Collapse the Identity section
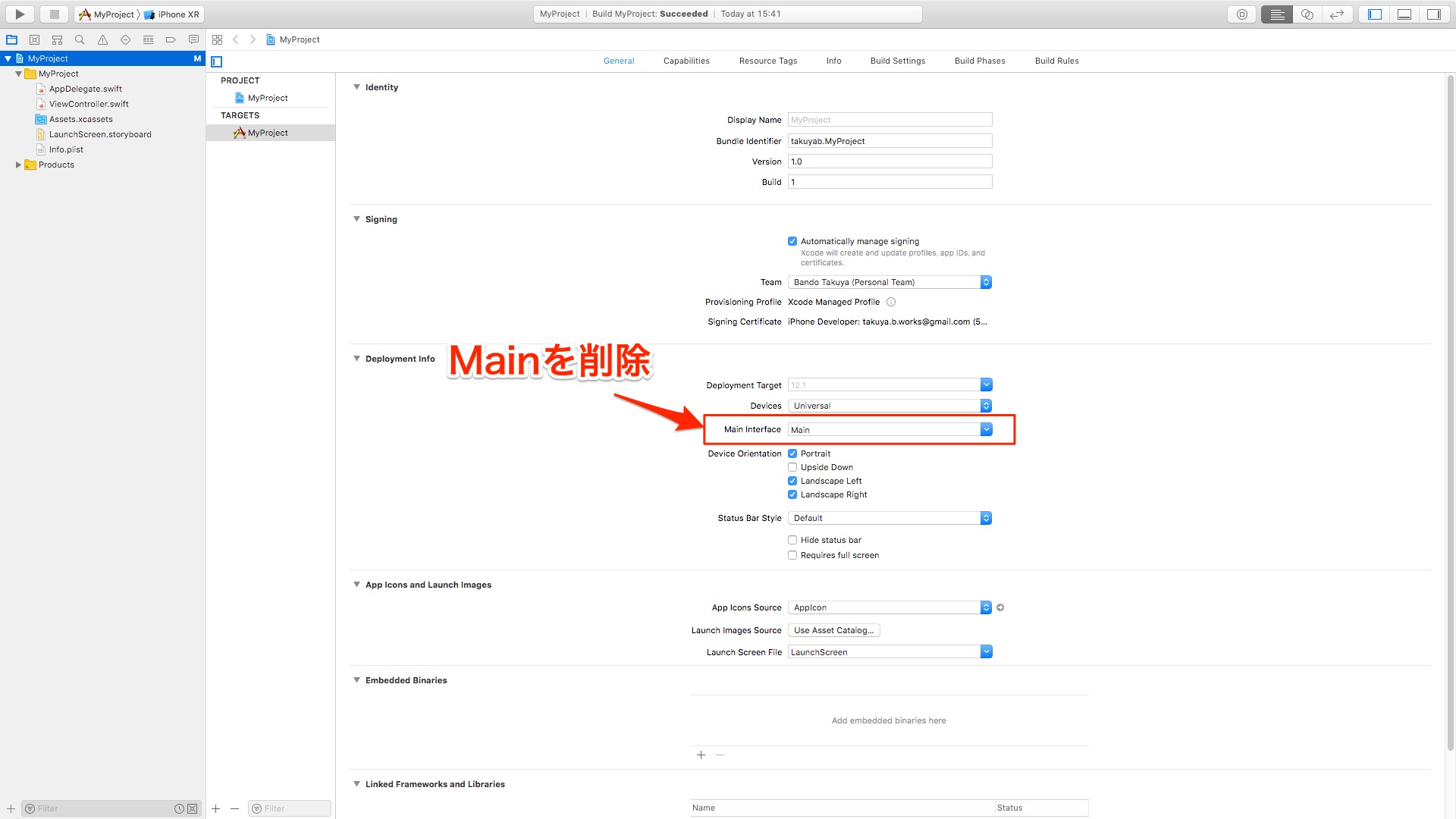 click(356, 87)
